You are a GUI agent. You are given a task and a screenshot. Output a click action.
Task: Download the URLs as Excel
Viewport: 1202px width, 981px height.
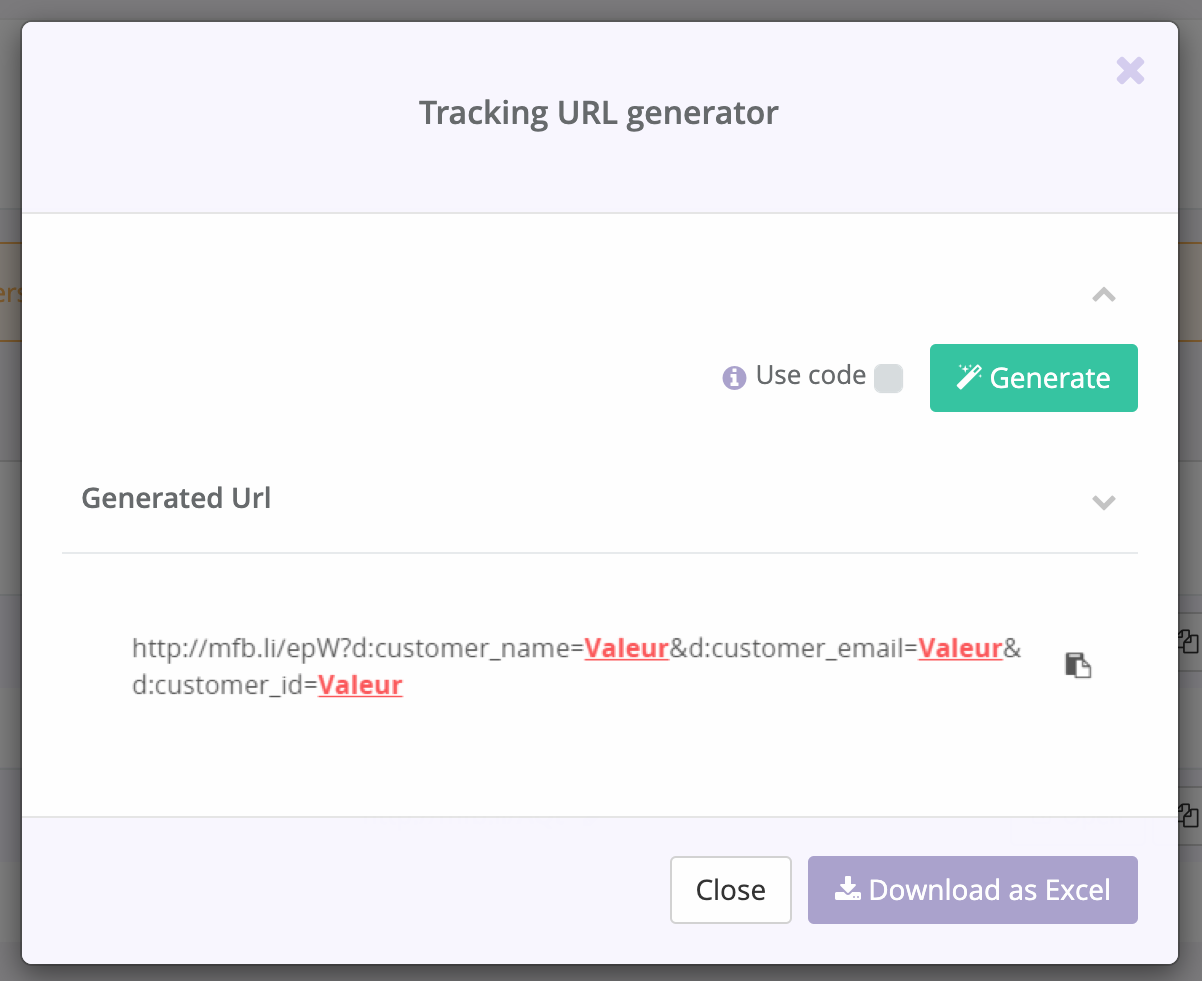pyautogui.click(x=972, y=890)
